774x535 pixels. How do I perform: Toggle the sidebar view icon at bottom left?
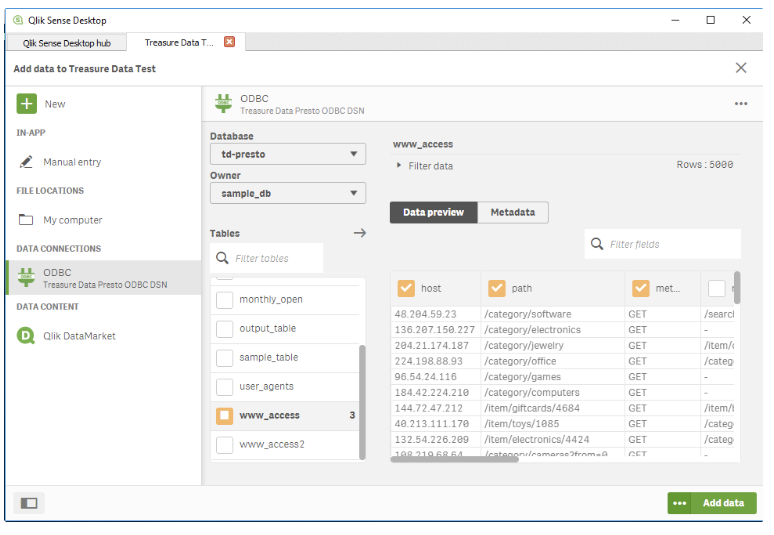pyautogui.click(x=29, y=503)
